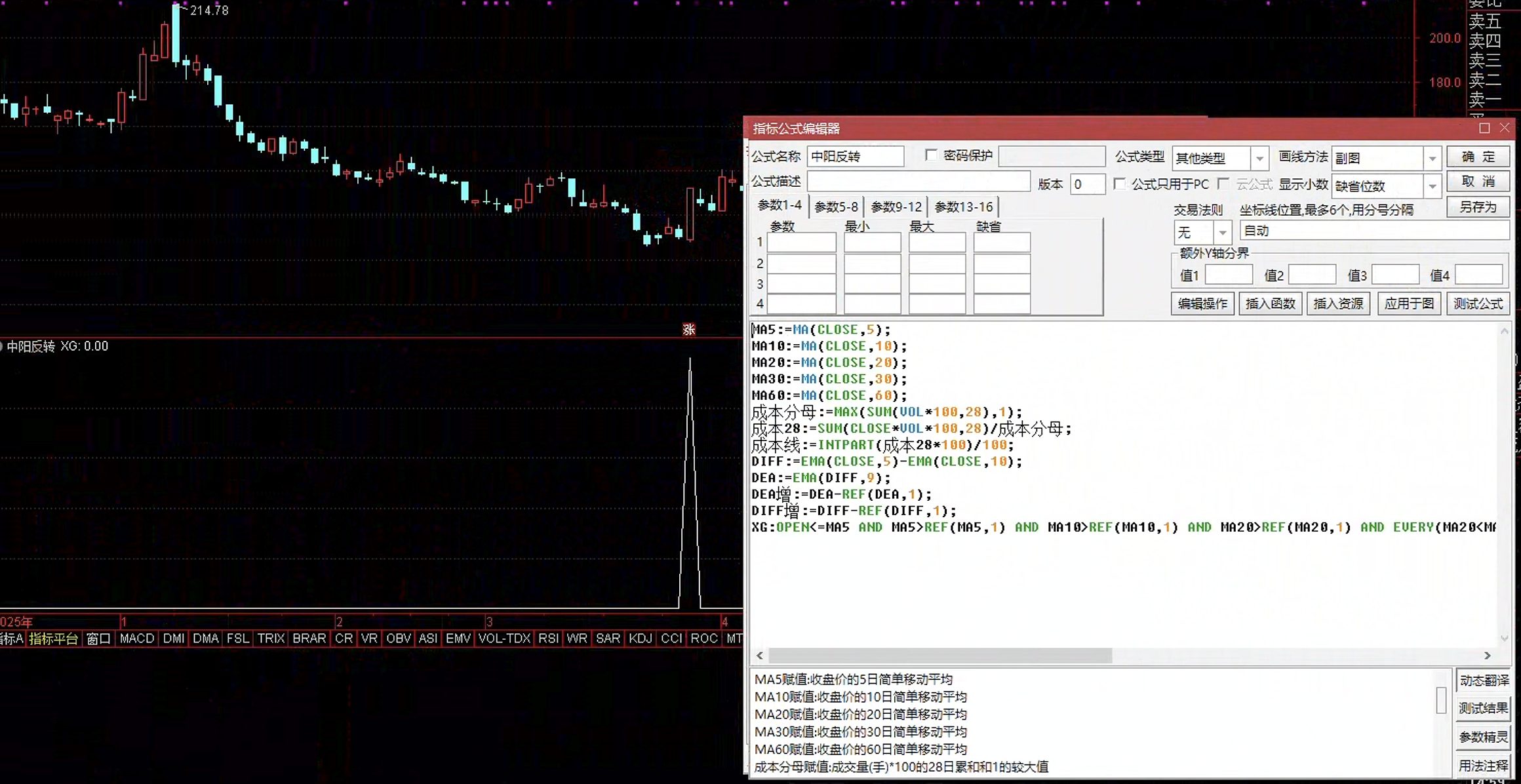The image size is (1521, 784).
Task: Open the 公式类型 dropdown
Action: pyautogui.click(x=1259, y=158)
